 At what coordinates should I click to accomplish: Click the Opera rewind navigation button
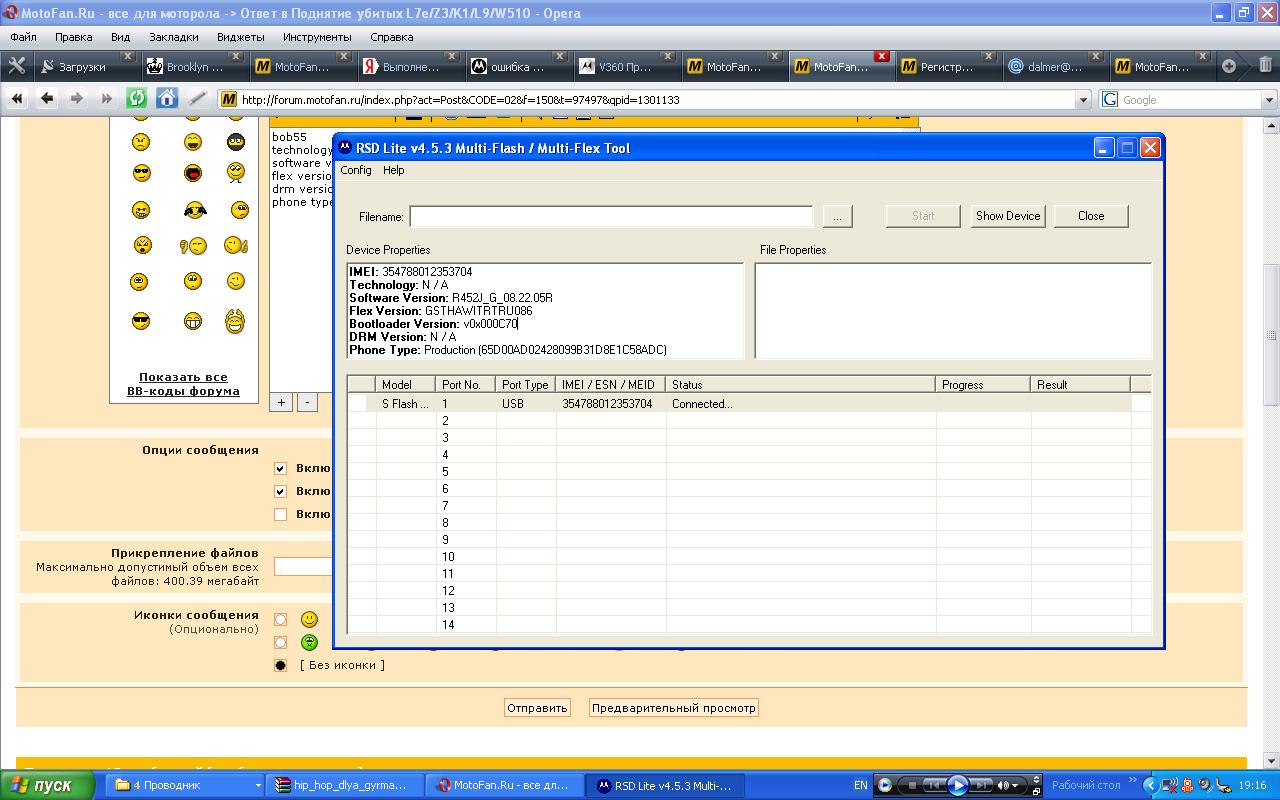tap(17, 98)
